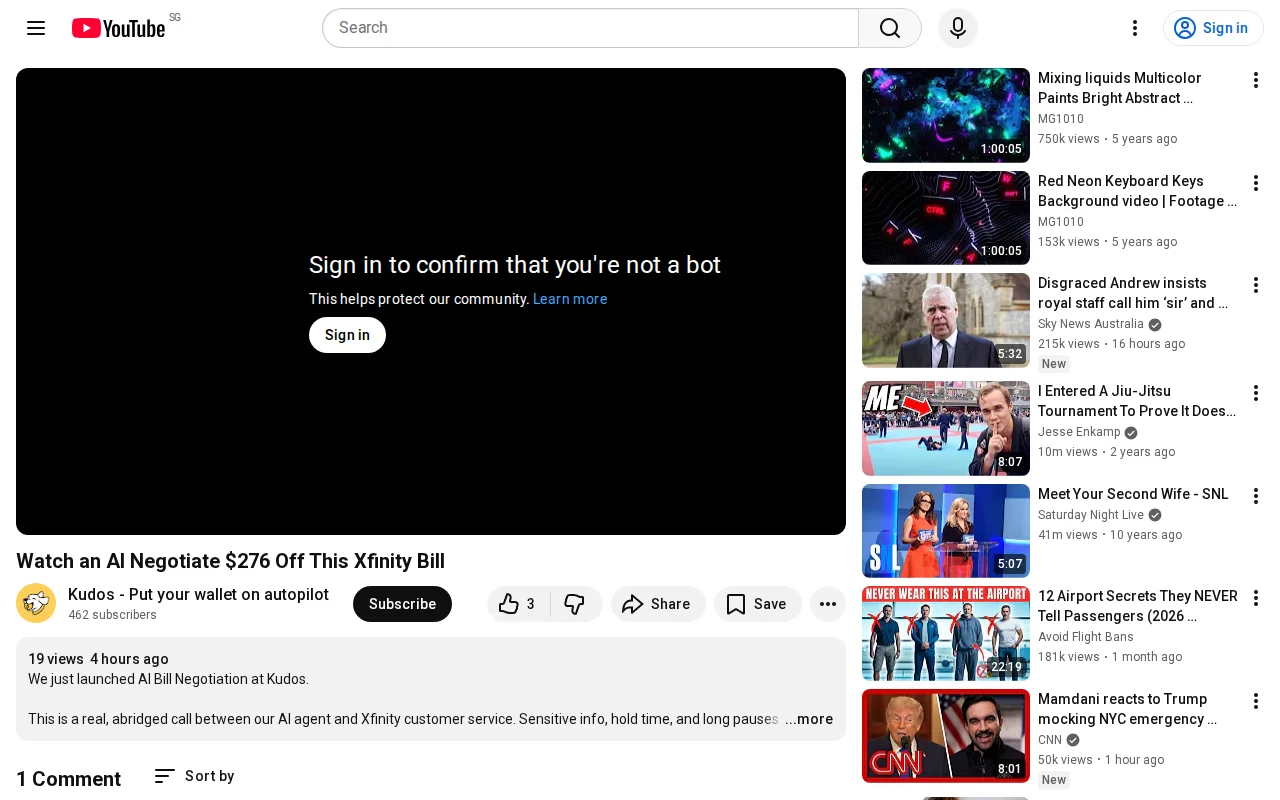Screen dimensions: 1280x800
Task: Open more actions ellipsis below video
Action: (x=828, y=604)
